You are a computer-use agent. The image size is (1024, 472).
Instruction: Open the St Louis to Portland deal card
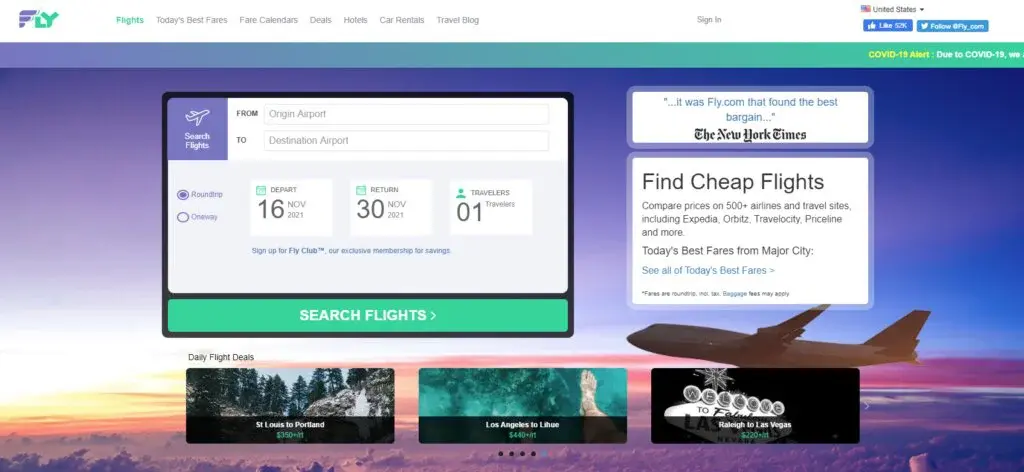point(290,405)
